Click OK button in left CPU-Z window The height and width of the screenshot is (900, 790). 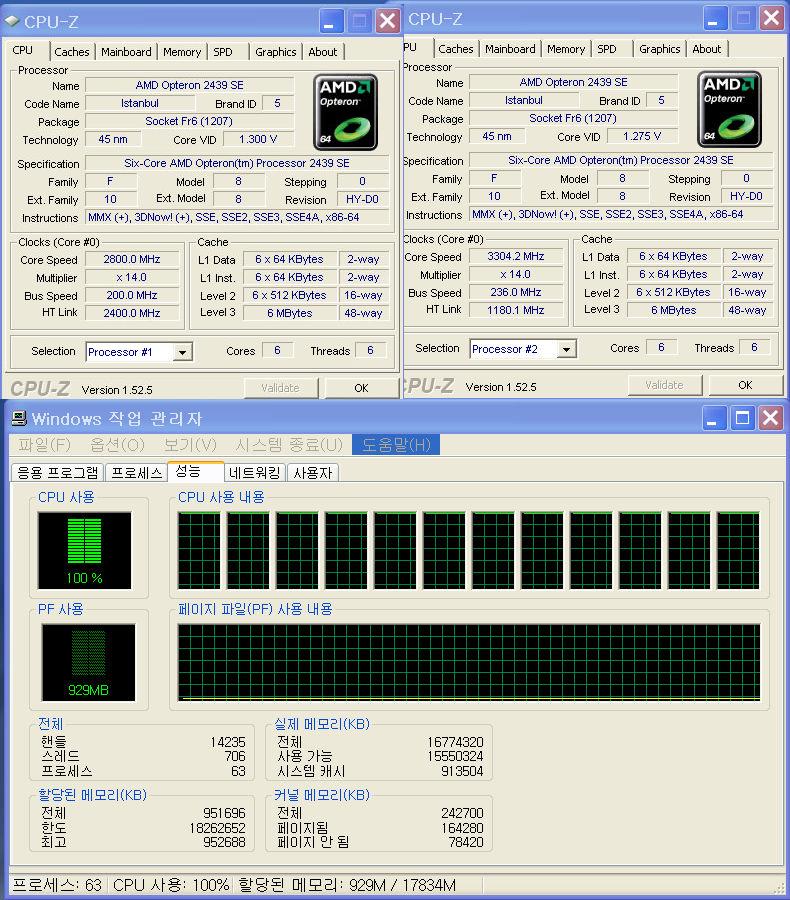(x=361, y=388)
